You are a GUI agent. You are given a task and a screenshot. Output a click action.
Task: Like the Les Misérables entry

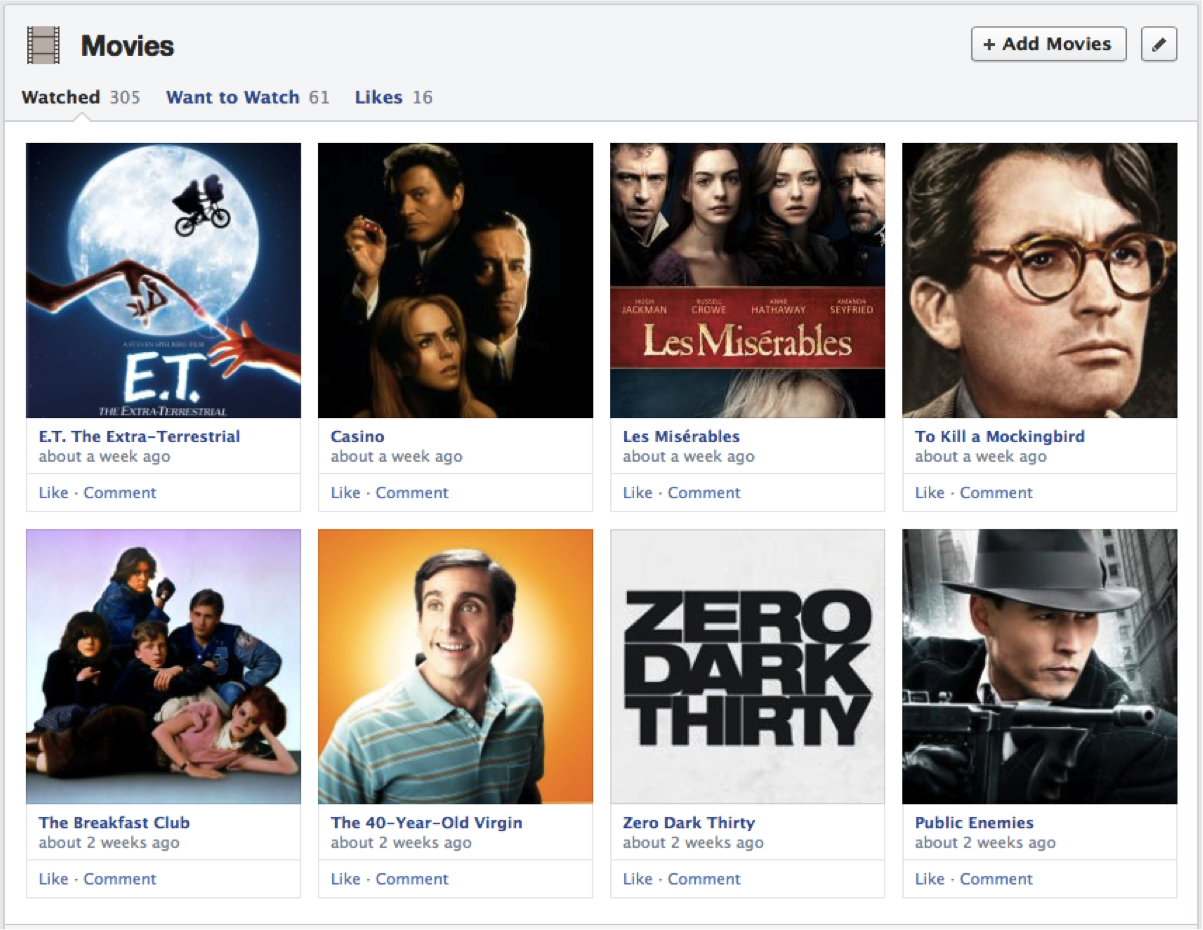(x=637, y=492)
